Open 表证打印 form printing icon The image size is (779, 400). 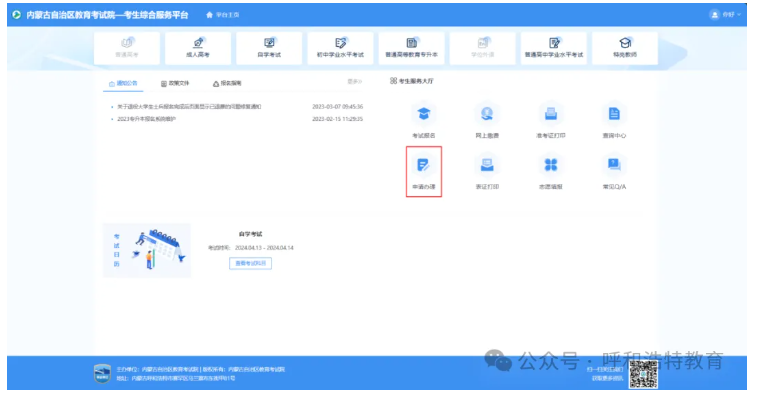pos(487,165)
